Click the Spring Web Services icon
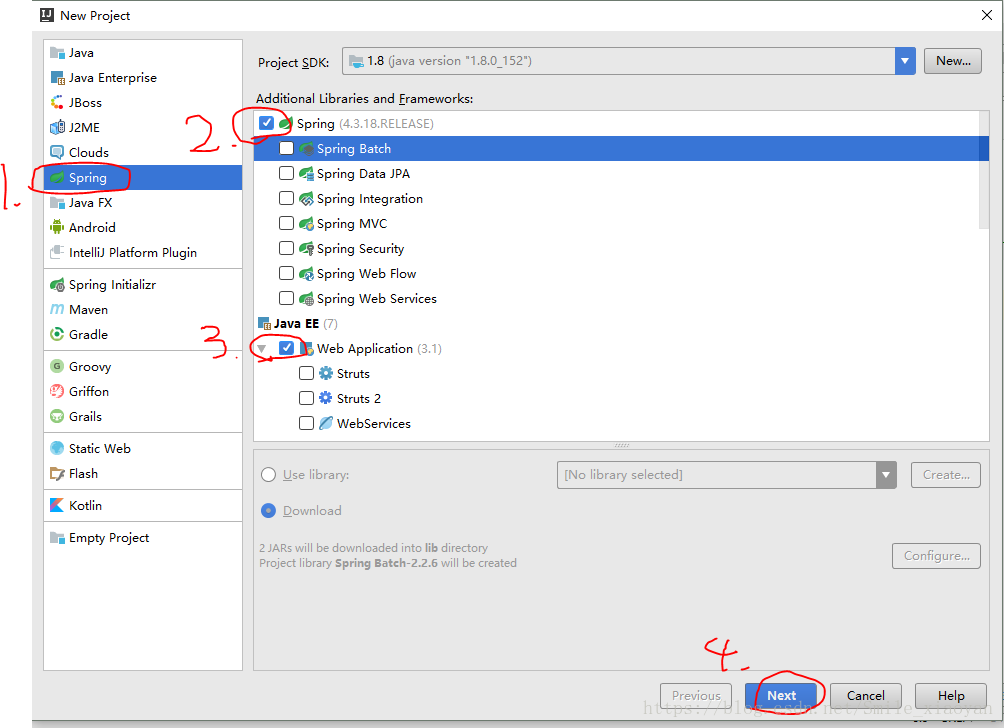Image resolution: width=1004 pixels, height=728 pixels. 307,298
